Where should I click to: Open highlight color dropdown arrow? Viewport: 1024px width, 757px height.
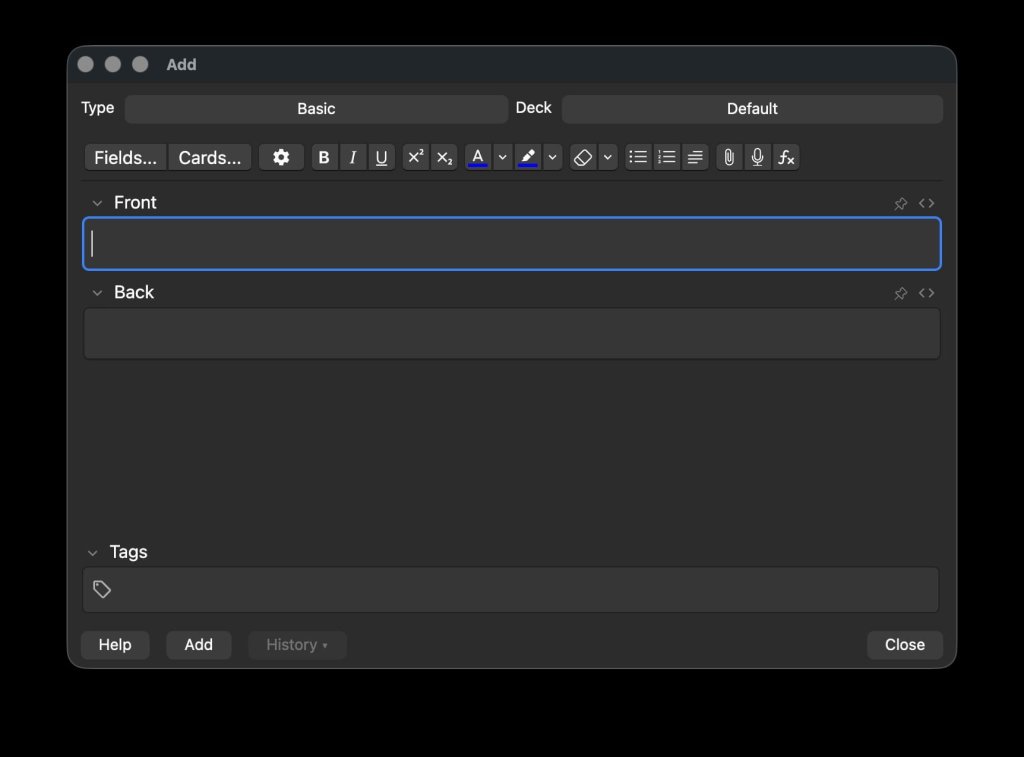click(x=552, y=157)
